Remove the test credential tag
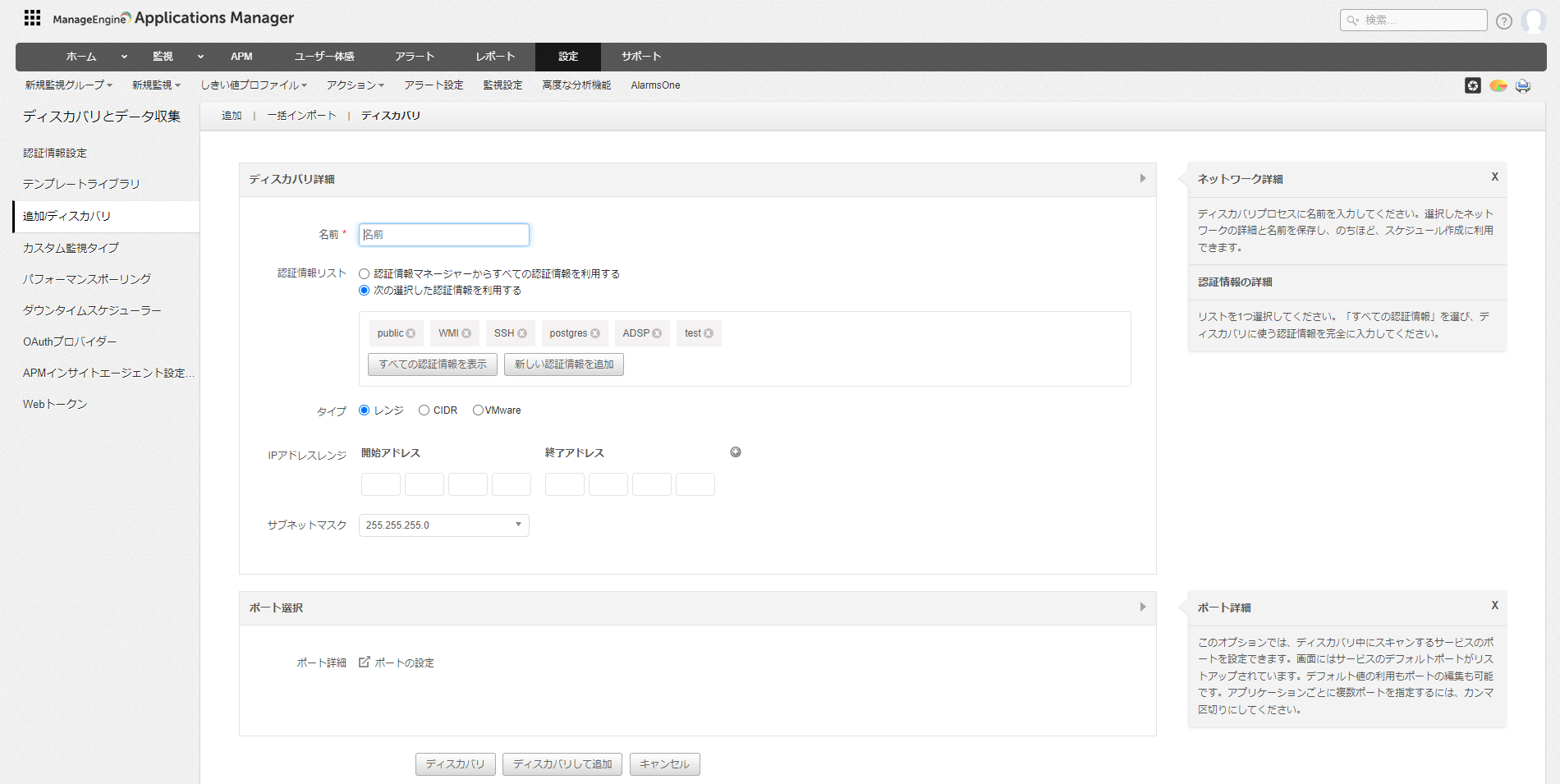The width and height of the screenshot is (1560, 784). (709, 333)
